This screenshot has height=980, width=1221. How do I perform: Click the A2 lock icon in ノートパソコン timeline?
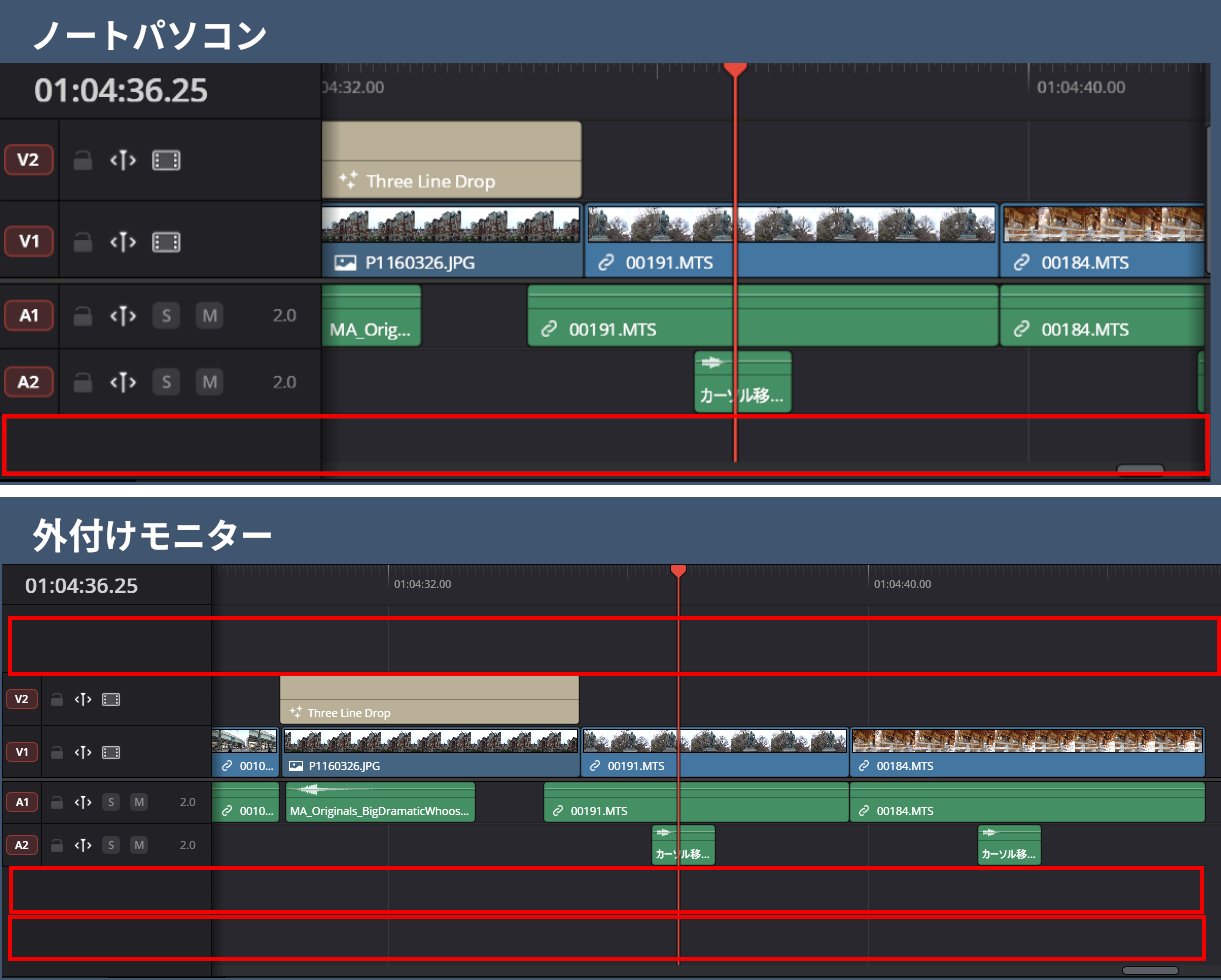84,381
